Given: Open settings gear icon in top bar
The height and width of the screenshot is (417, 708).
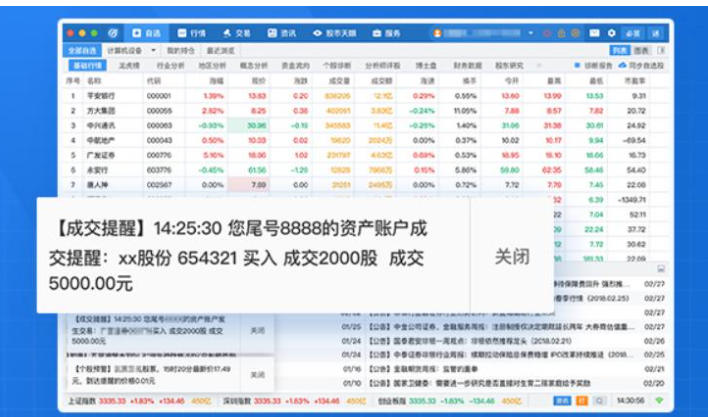Looking at the screenshot, I should click(611, 33).
